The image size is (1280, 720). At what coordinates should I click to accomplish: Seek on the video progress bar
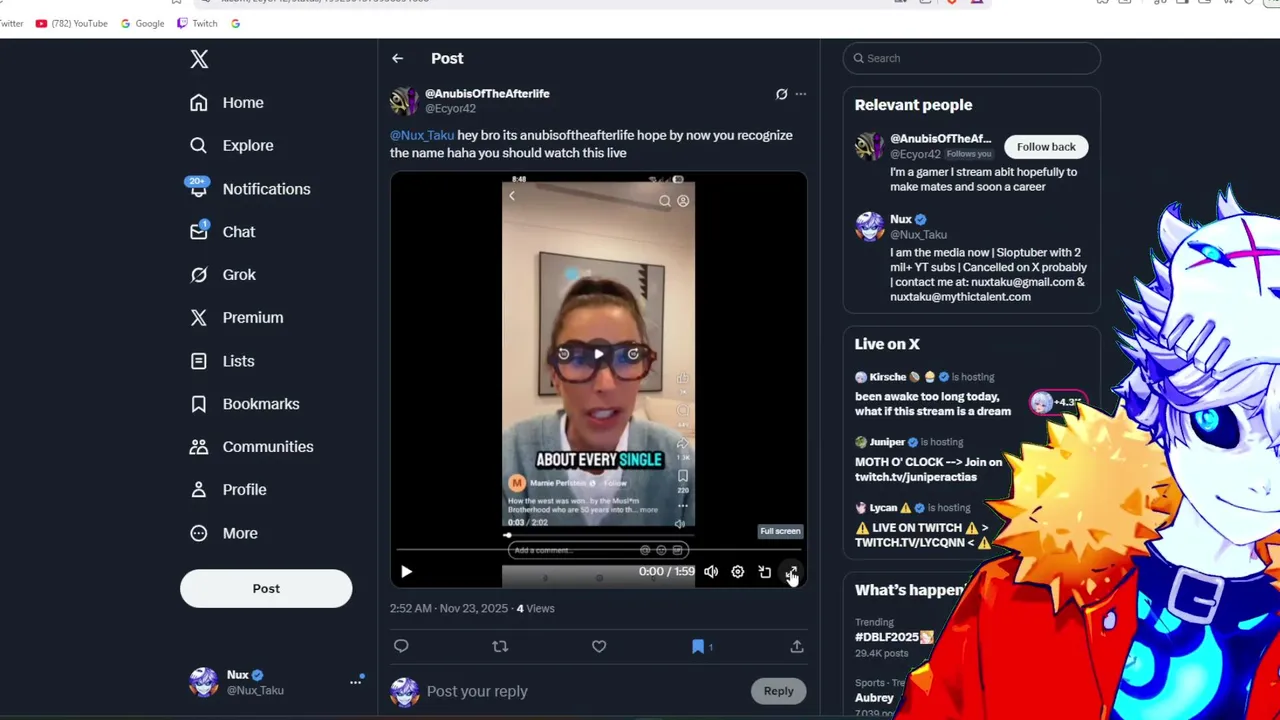click(598, 550)
